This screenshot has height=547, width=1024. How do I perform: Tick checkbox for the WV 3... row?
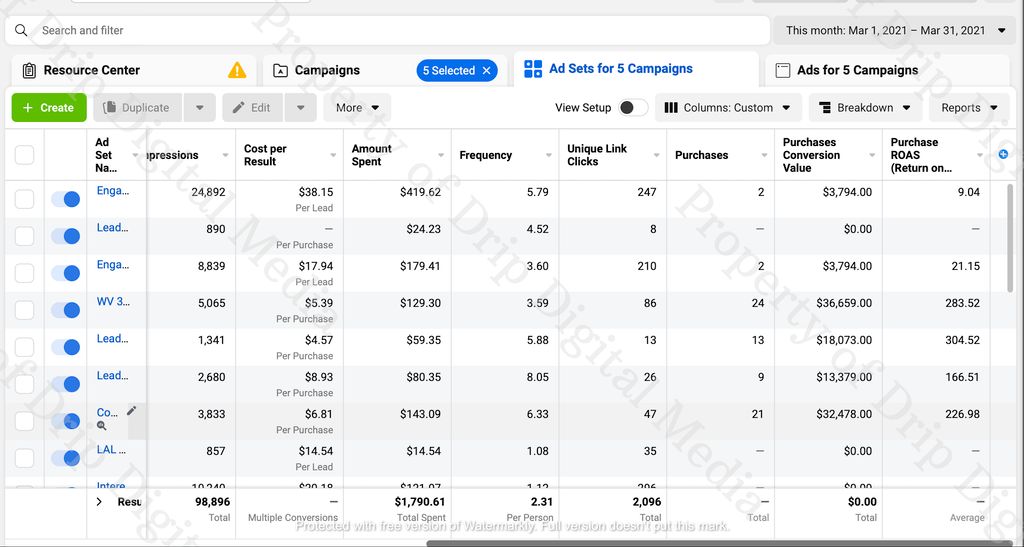[x=24, y=310]
